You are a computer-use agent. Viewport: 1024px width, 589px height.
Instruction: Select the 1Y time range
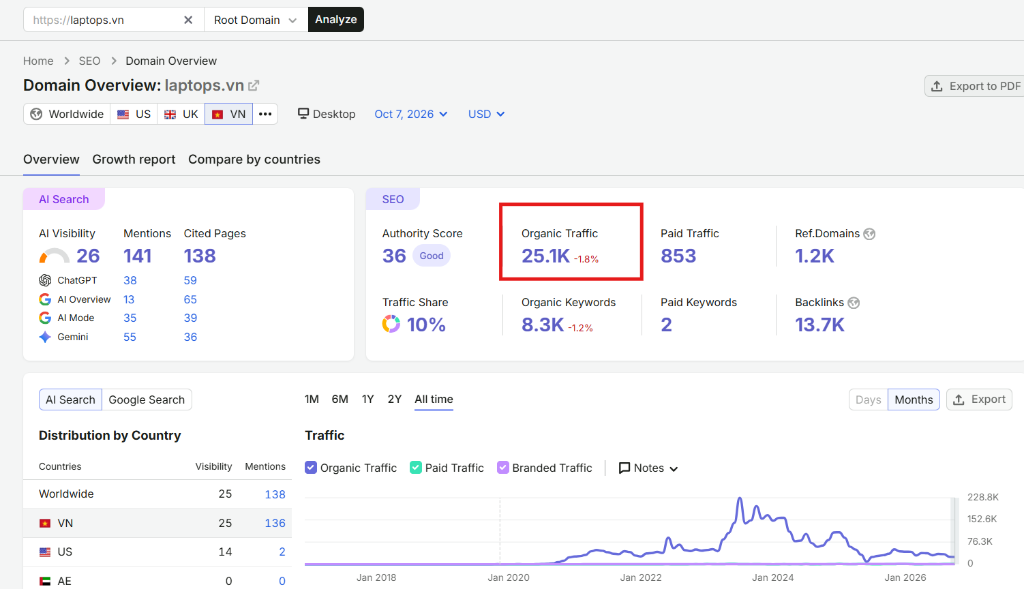368,399
